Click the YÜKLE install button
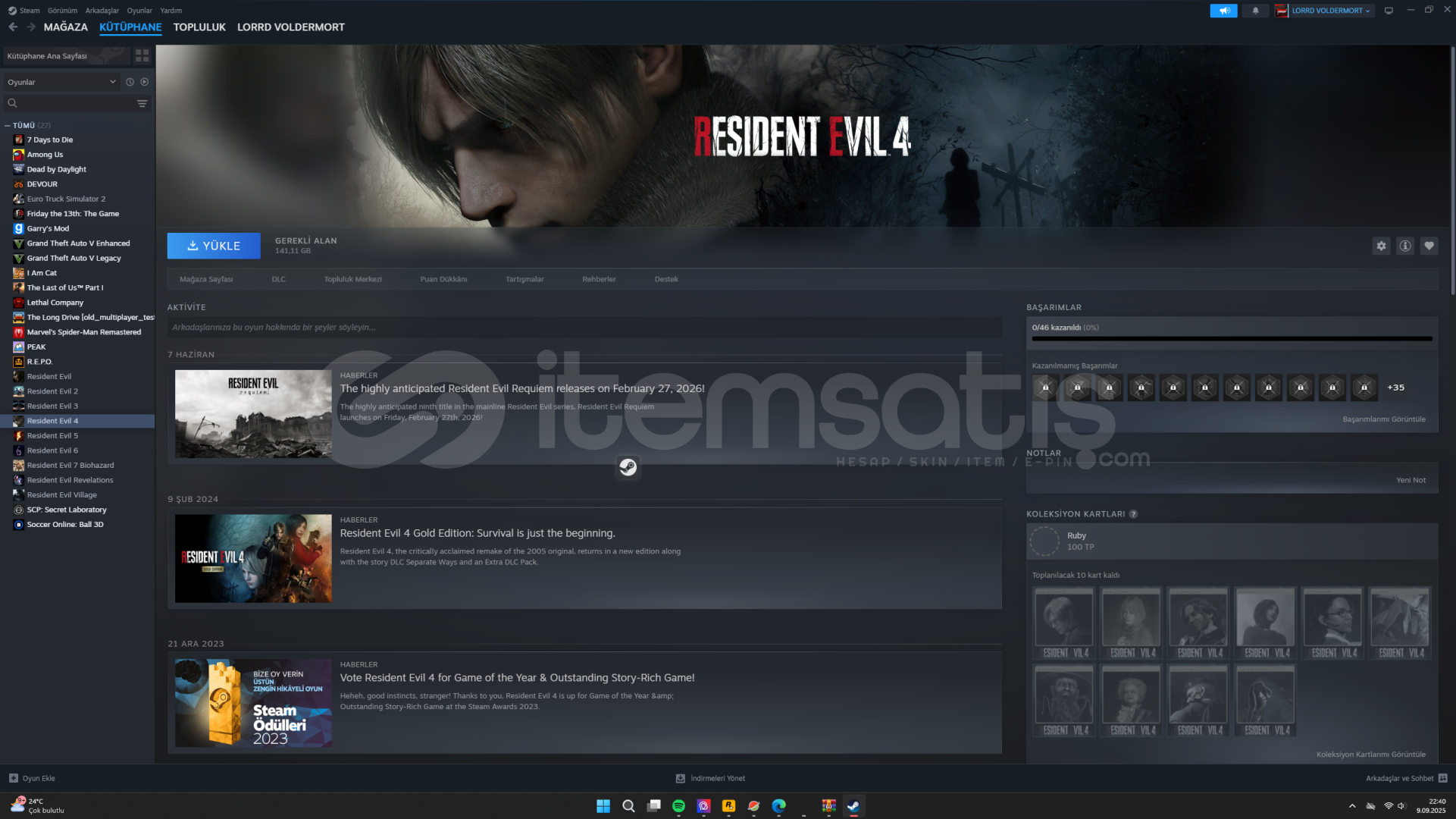 214,246
